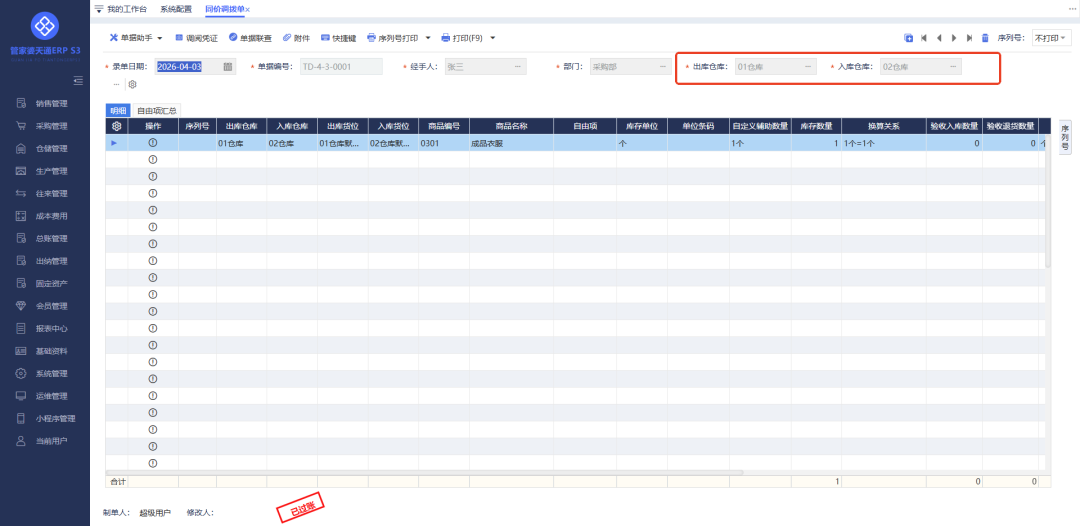1080x526 pixels.
Task: Jump to the first record
Action: pyautogui.click(x=924, y=38)
